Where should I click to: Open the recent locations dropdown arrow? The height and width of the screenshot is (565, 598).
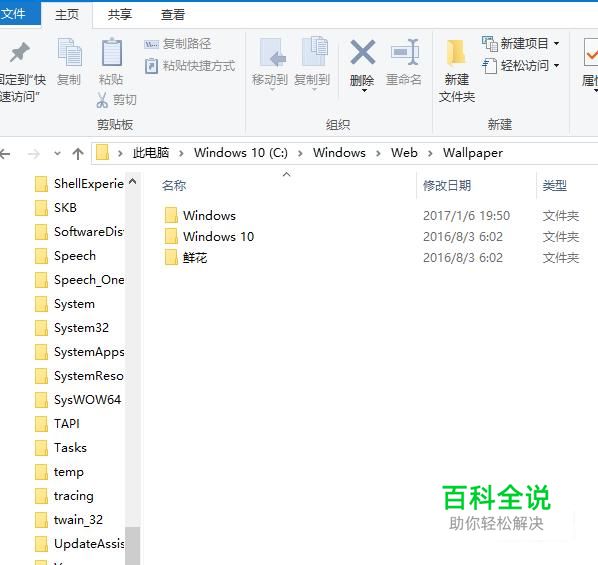tap(57, 154)
